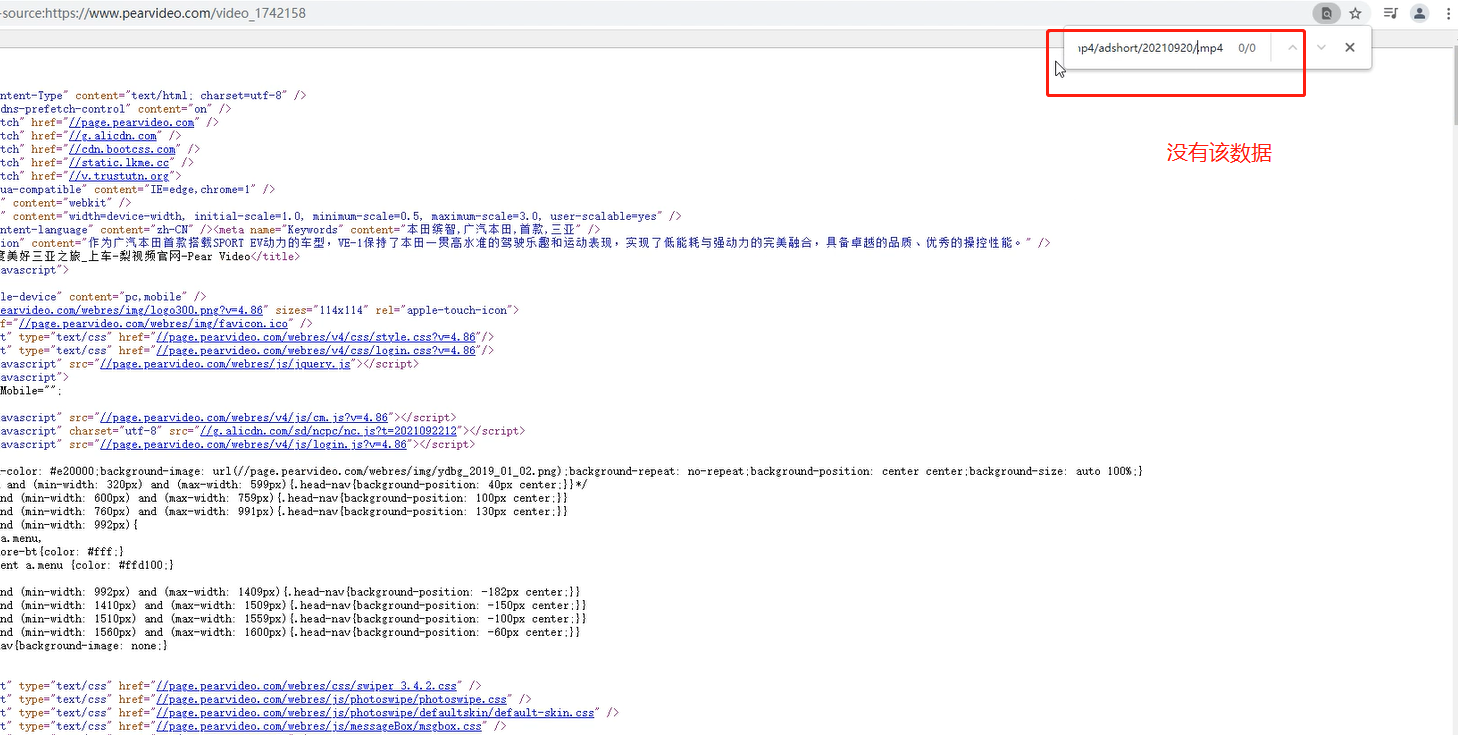The image size is (1458, 735).
Task: Open the logo300.png?v=4.86 link
Action: pos(132,310)
